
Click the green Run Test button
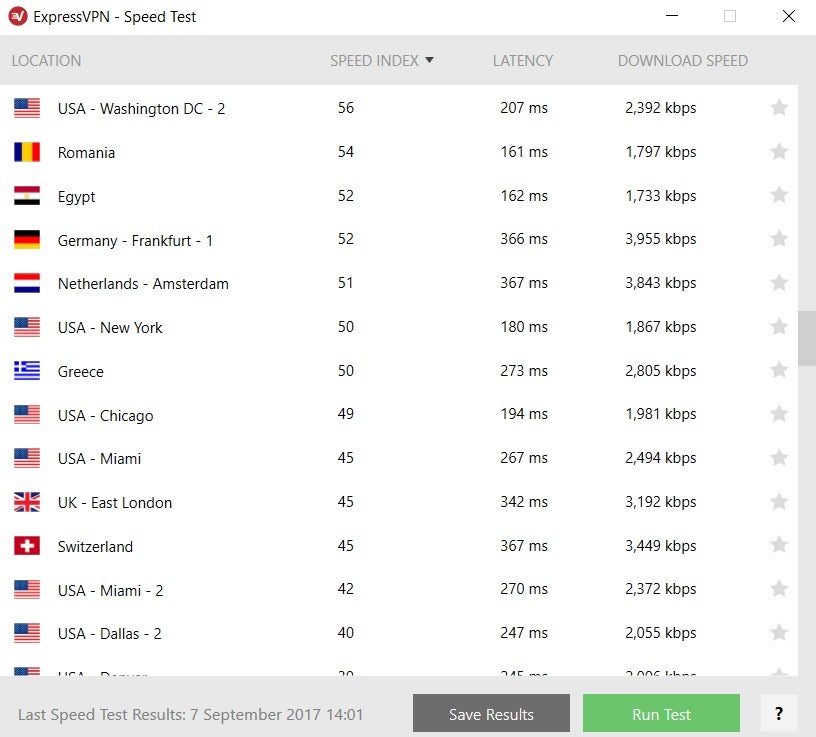[661, 713]
